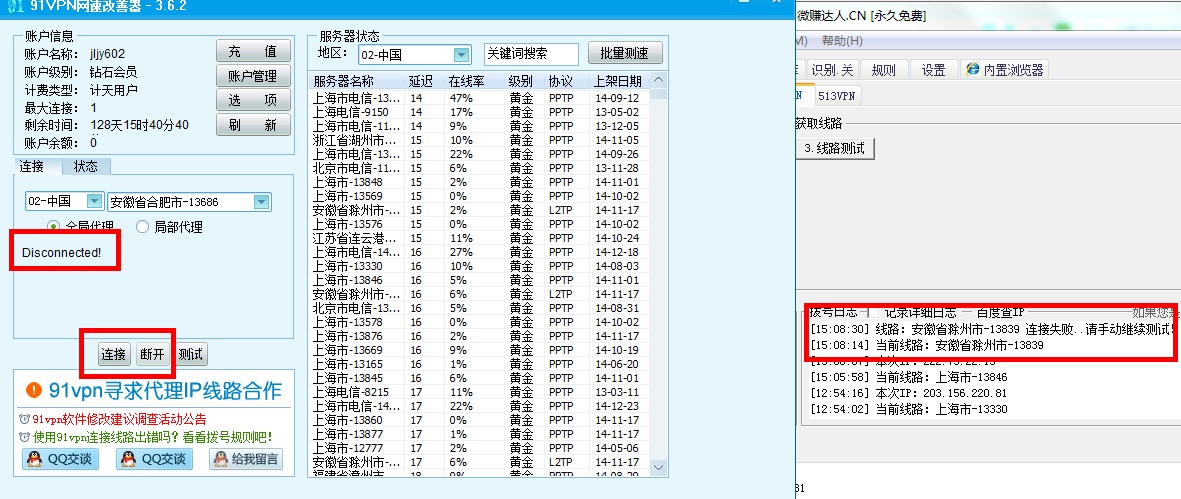Viewport: 1181px width, 499px height.
Task: Click the 刷新 refresh button
Action: (x=253, y=126)
